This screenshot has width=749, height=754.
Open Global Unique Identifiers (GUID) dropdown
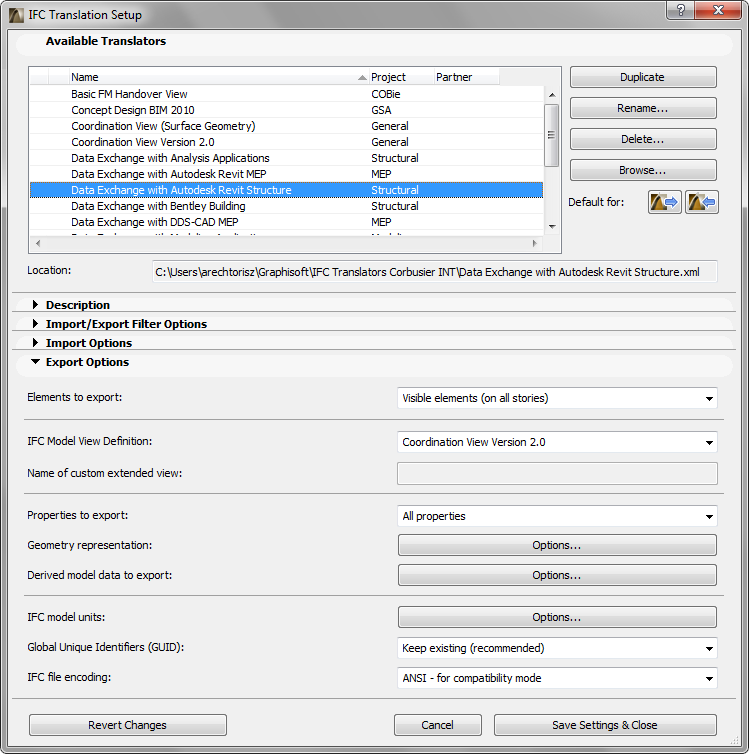(557, 648)
